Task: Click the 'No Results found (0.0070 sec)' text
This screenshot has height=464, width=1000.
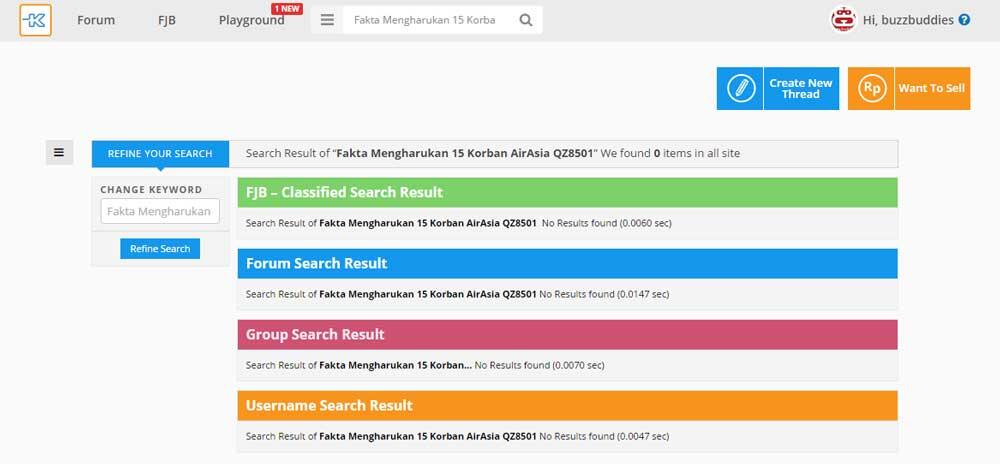Action: pyautogui.click(x=540, y=365)
